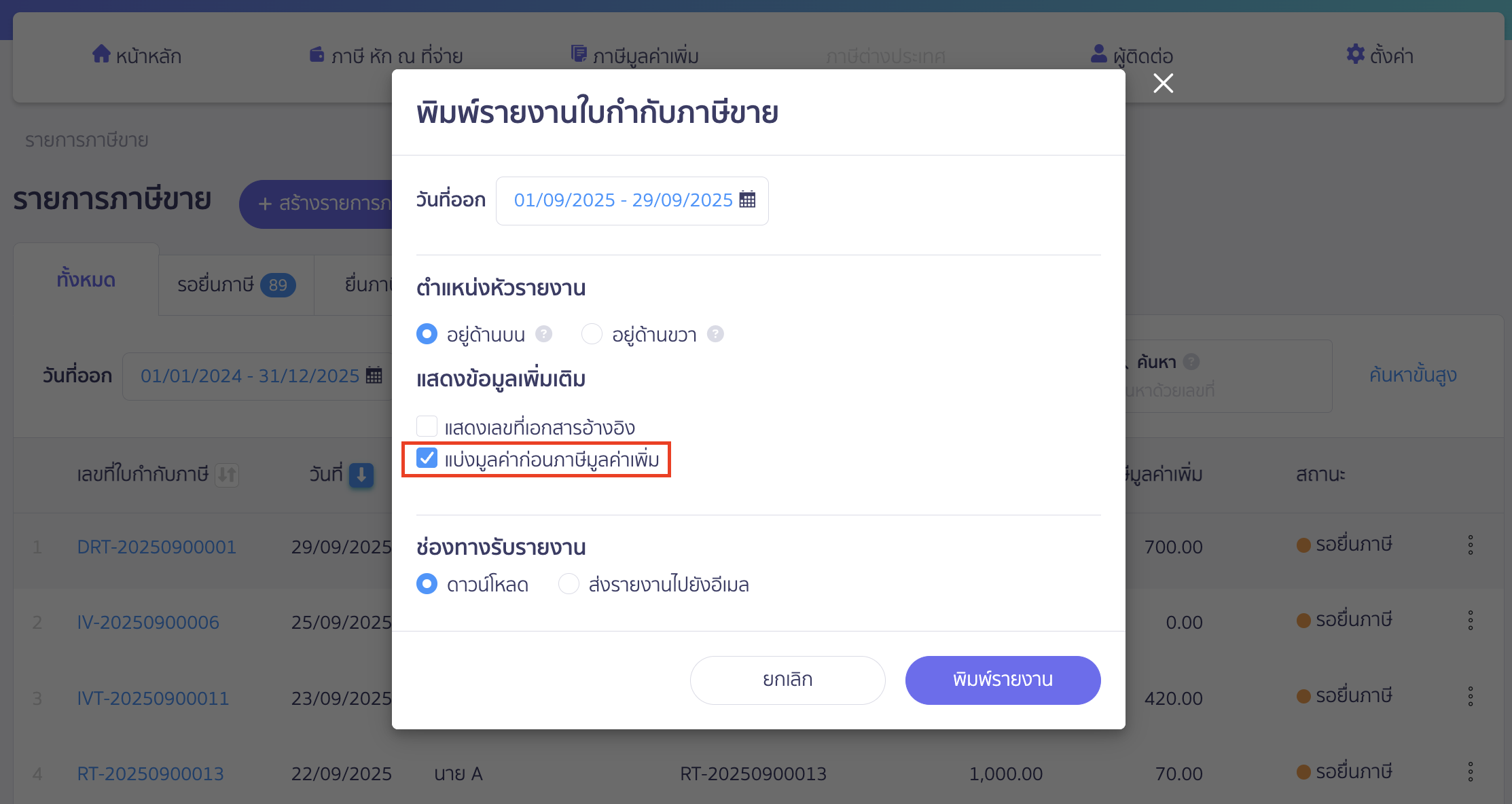
Task: Click the VAT document icon in the navbar
Action: [578, 54]
